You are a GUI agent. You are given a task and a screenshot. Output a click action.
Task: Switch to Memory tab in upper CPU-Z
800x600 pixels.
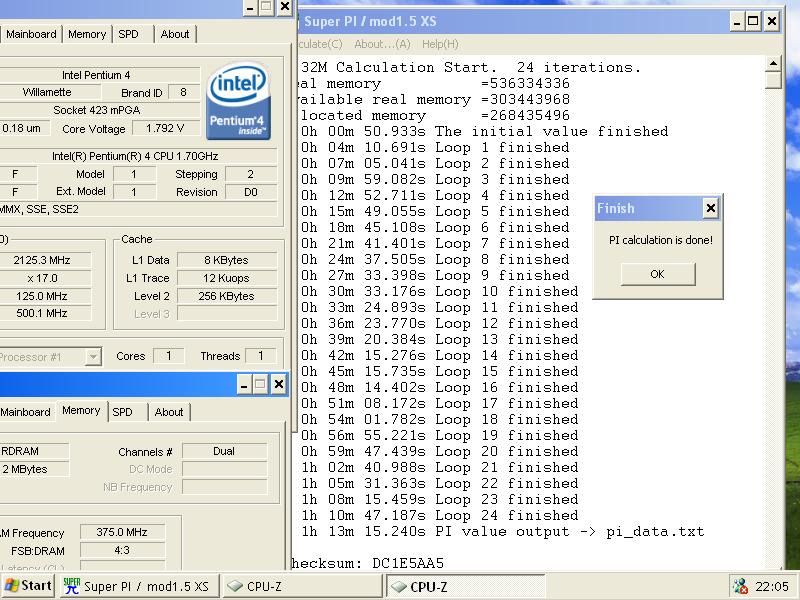click(x=87, y=34)
